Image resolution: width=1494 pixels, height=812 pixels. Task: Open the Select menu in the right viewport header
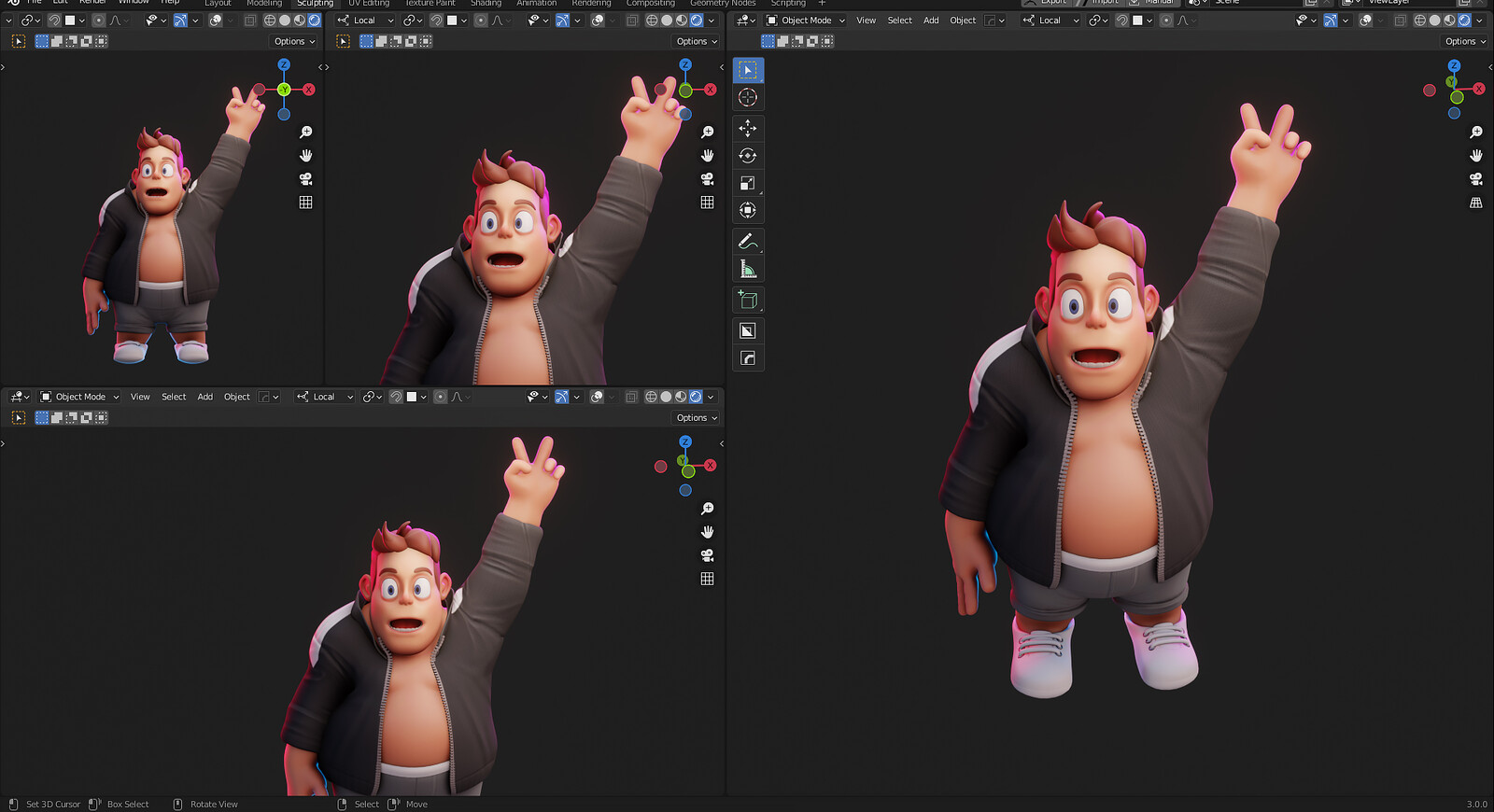click(x=900, y=21)
